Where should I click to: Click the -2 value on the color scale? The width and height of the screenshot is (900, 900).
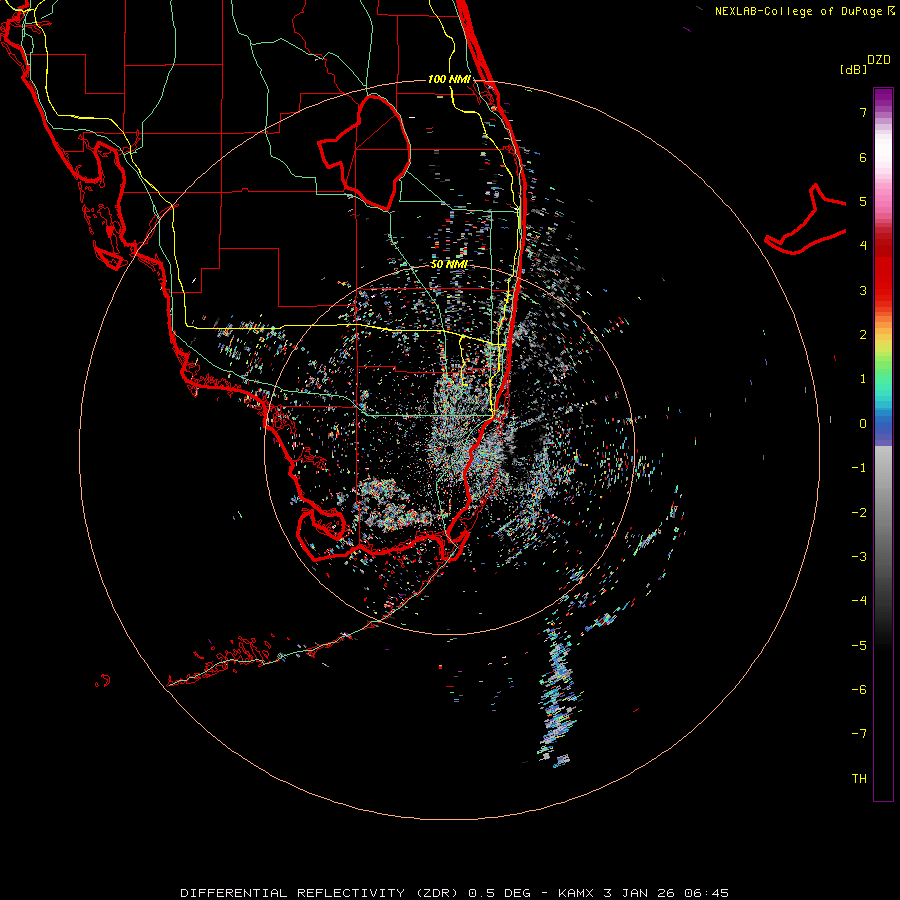[x=859, y=513]
